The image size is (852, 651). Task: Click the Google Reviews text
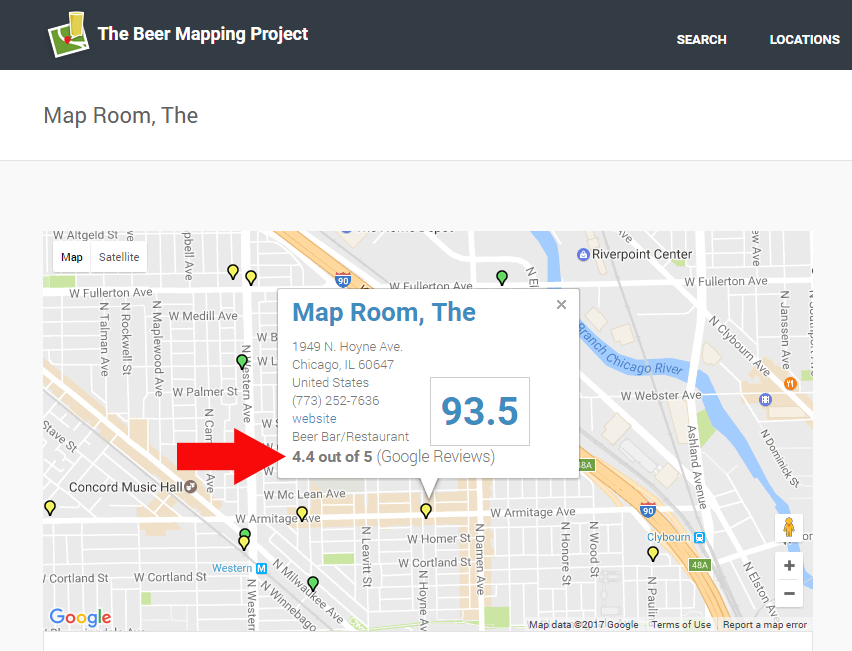point(436,456)
